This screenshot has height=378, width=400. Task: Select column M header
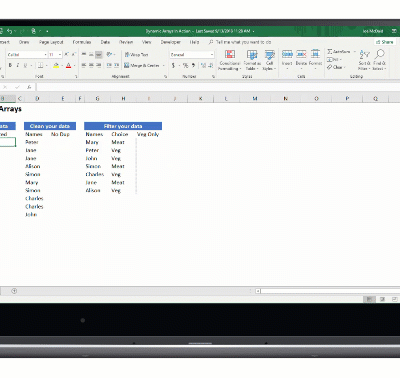pos(255,98)
